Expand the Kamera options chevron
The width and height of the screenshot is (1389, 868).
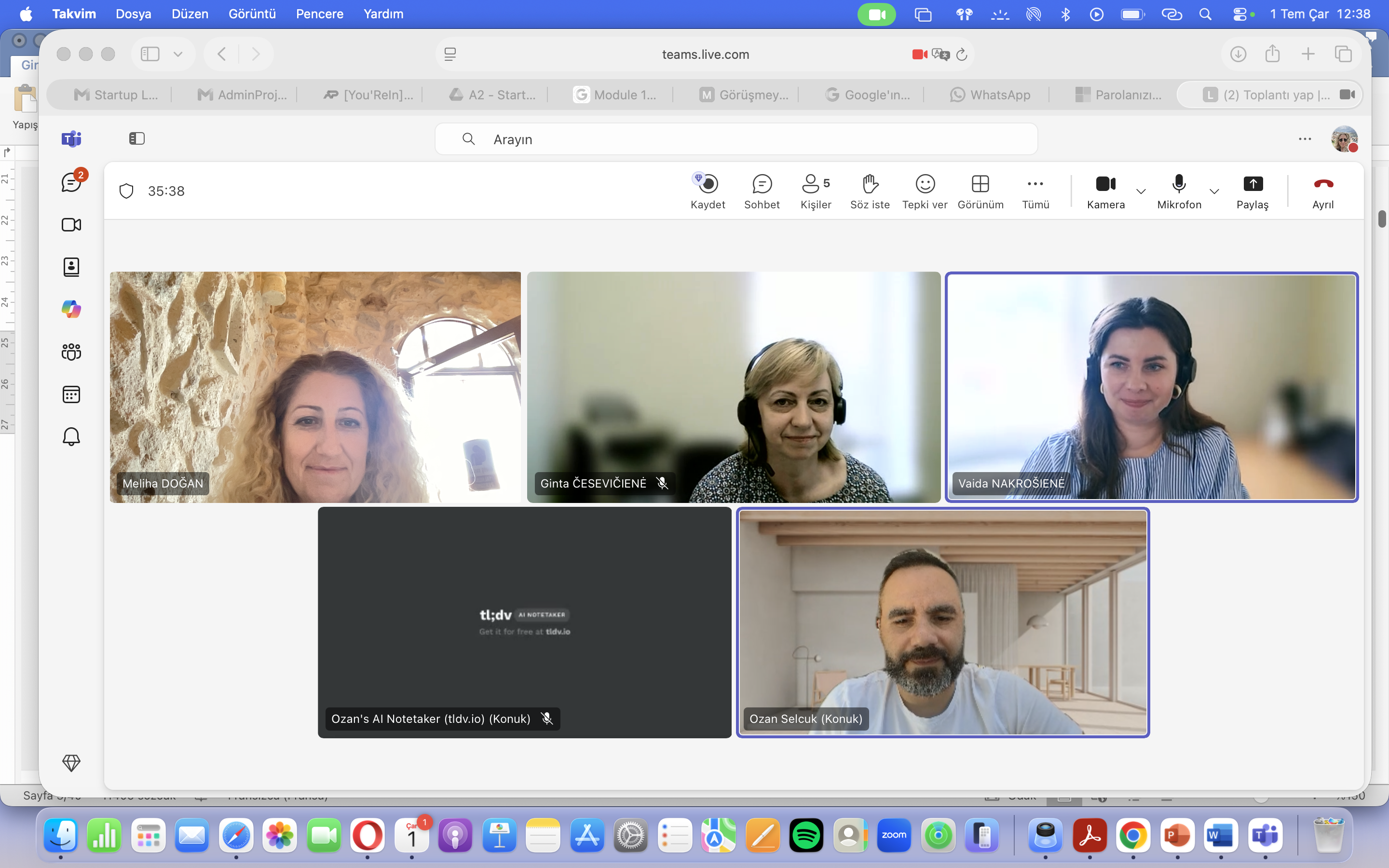tap(1141, 191)
